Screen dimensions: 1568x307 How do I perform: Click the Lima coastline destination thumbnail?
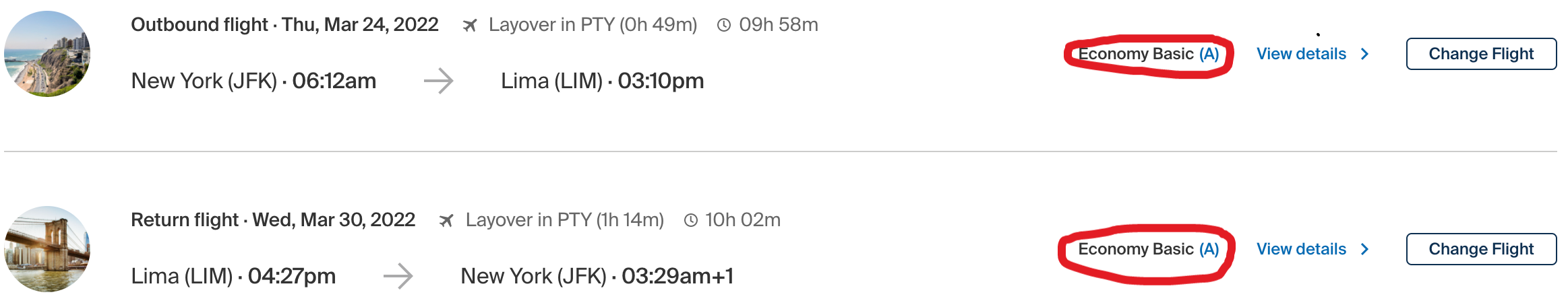pyautogui.click(x=47, y=54)
